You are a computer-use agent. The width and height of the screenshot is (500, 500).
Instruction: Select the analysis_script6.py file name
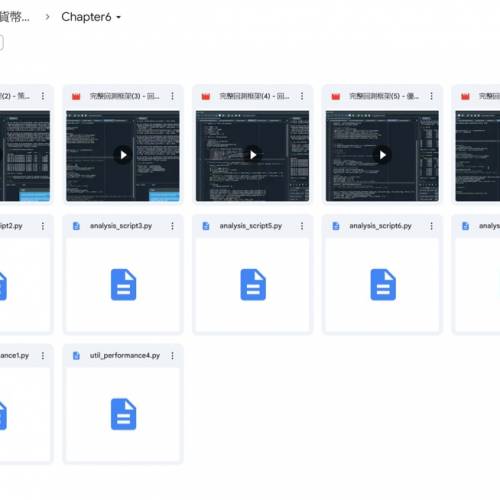380,226
